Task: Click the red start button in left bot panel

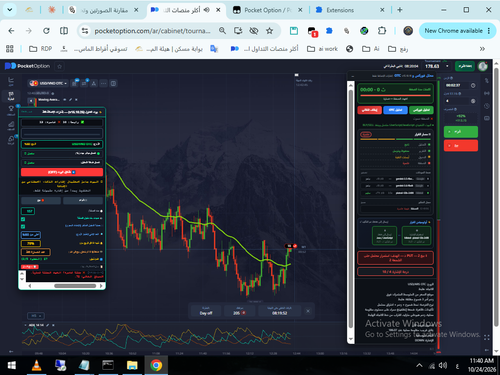Action: pyautogui.click(x=62, y=172)
